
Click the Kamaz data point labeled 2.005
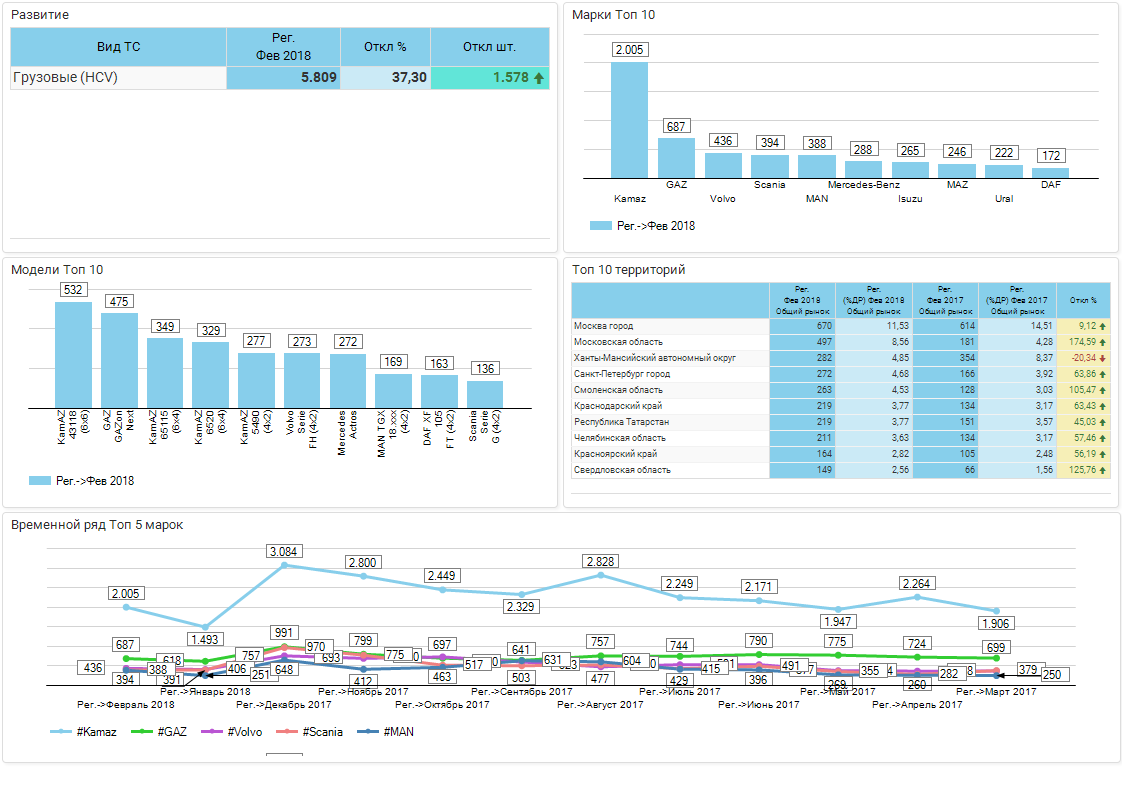click(126, 608)
